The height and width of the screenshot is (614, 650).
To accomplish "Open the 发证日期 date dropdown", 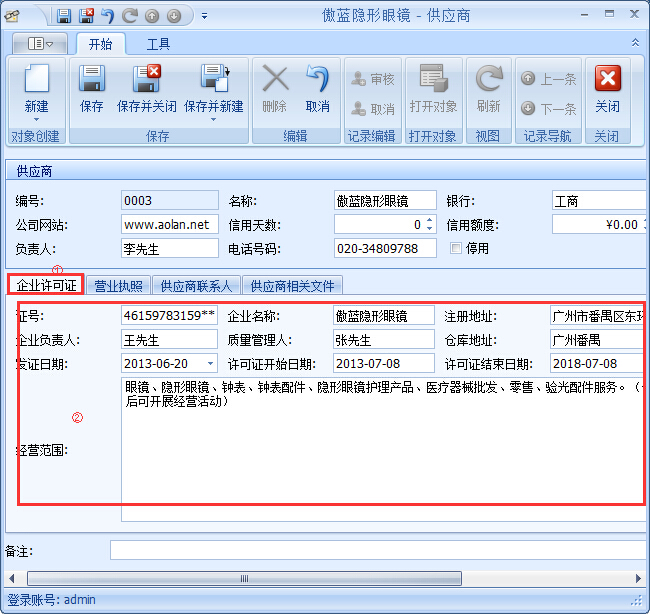I will 210,363.
